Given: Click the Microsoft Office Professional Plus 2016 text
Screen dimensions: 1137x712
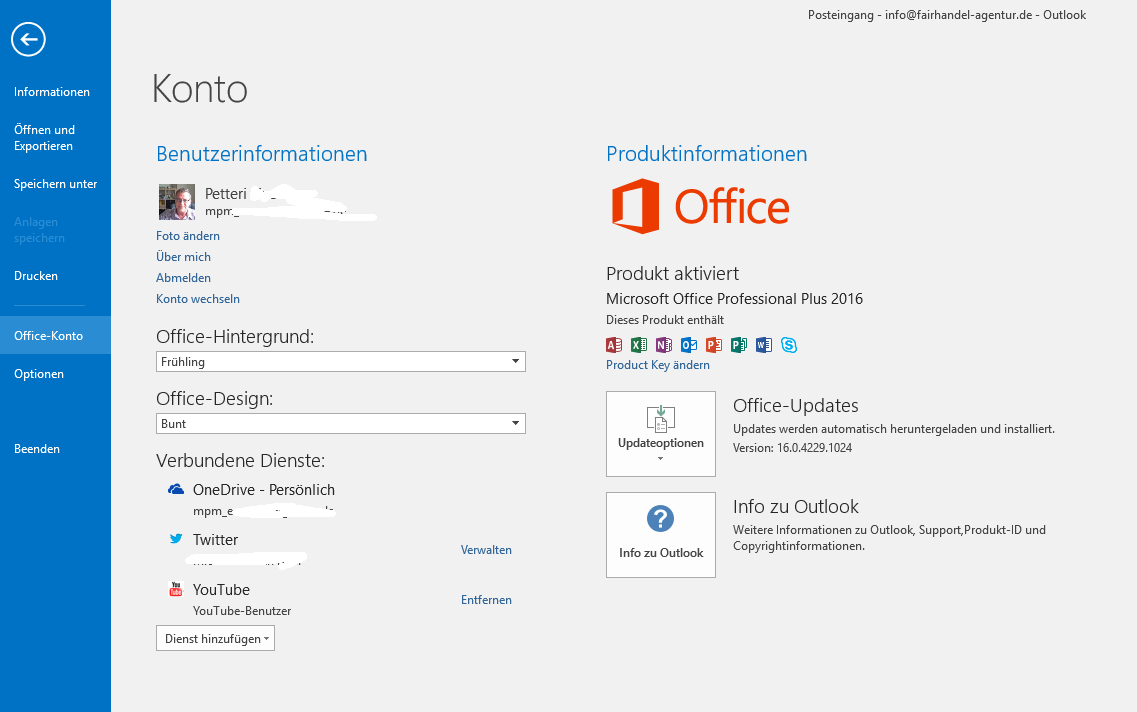Looking at the screenshot, I should pos(735,299).
